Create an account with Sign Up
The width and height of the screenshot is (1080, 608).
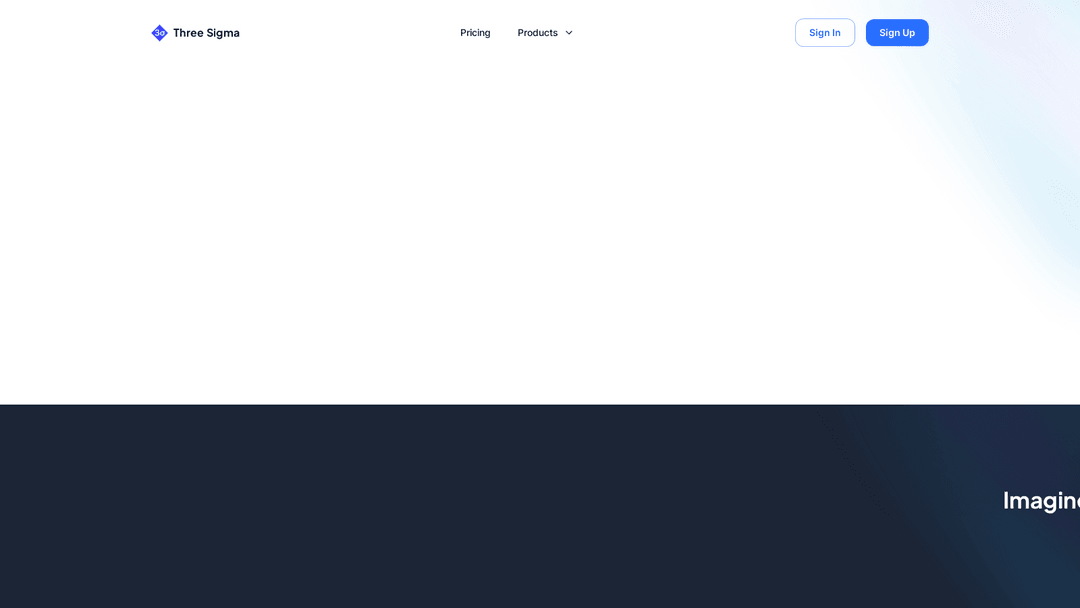(897, 33)
